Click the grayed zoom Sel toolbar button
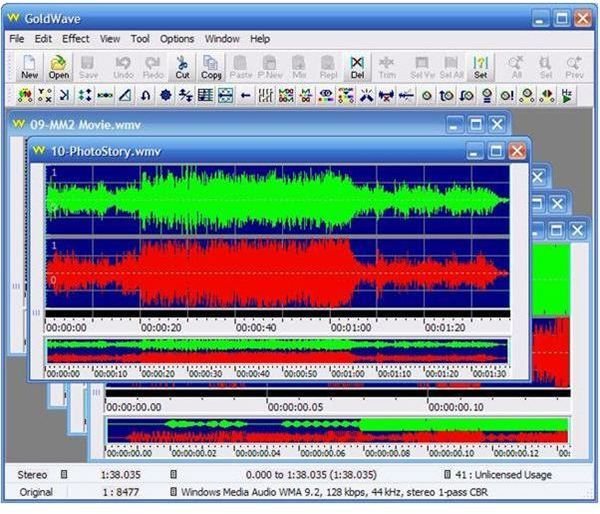The image size is (600, 514). (x=546, y=67)
